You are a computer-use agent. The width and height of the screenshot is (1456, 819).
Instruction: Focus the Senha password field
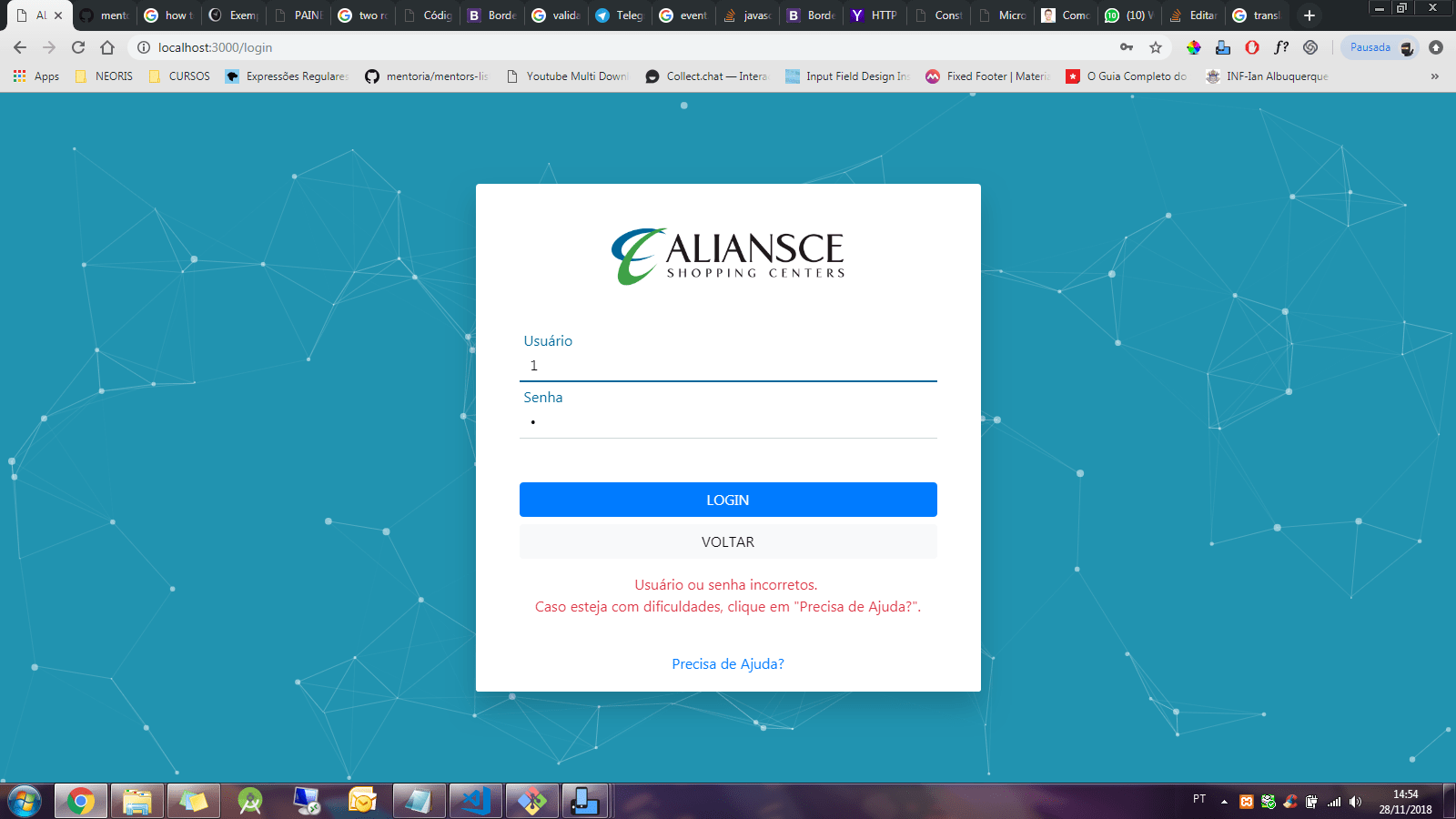pyautogui.click(x=728, y=422)
